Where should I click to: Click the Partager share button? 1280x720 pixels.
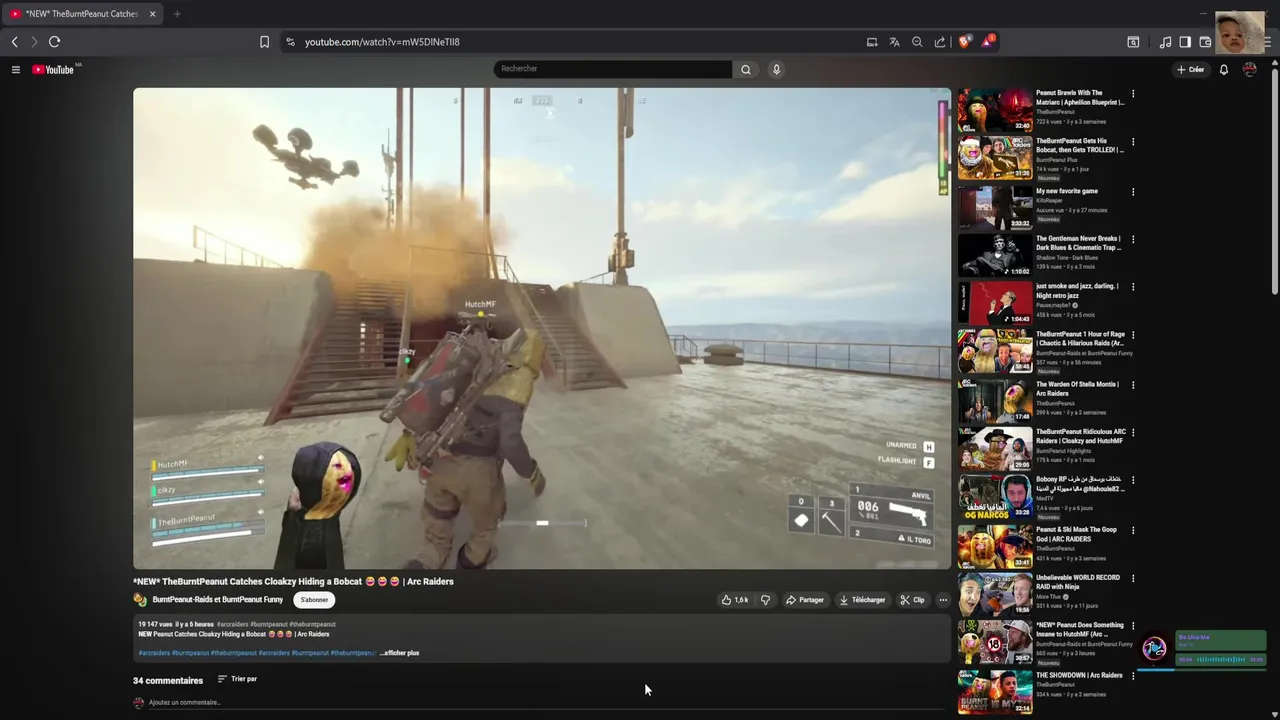click(x=805, y=600)
